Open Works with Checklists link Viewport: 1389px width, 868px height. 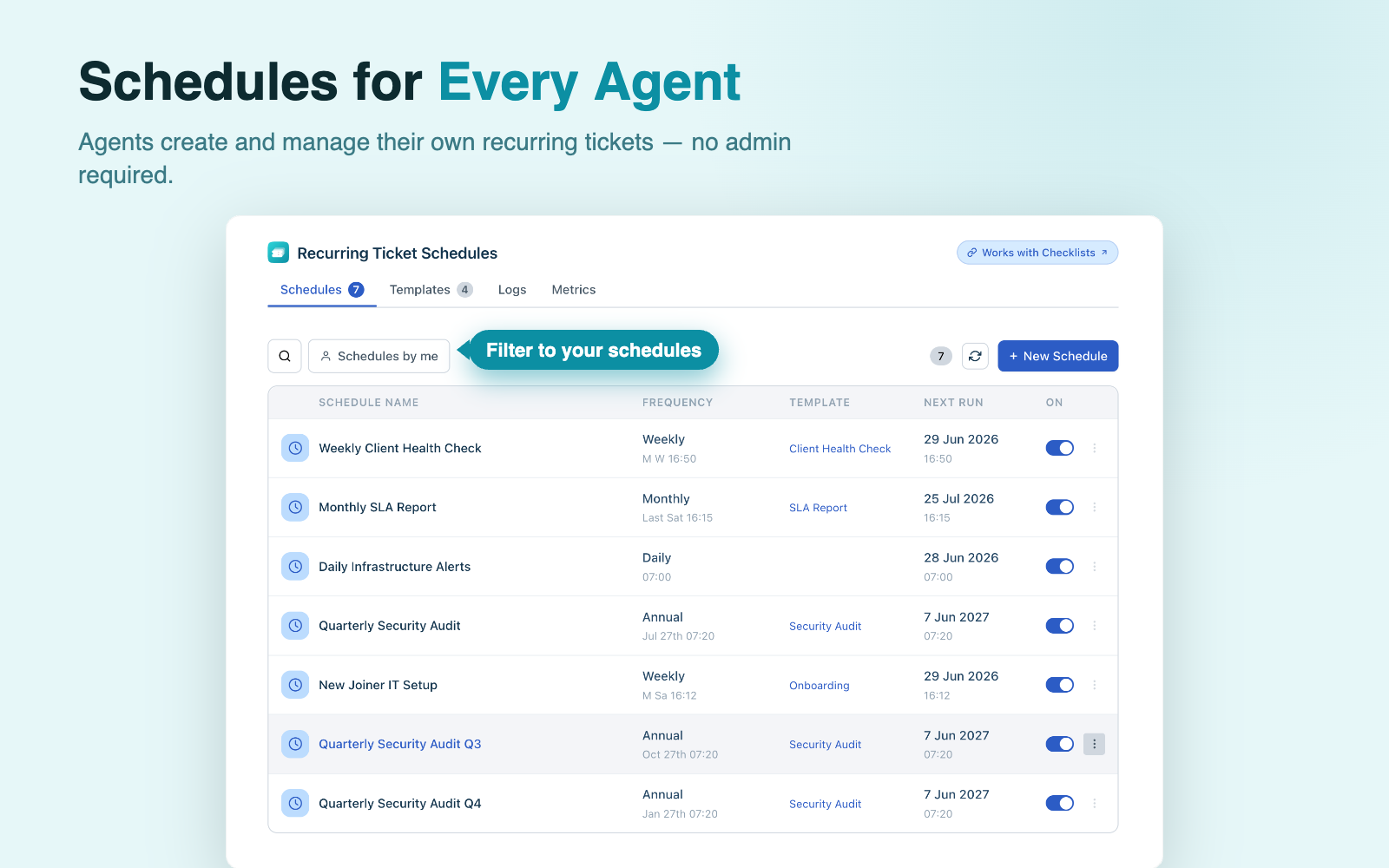[1037, 253]
